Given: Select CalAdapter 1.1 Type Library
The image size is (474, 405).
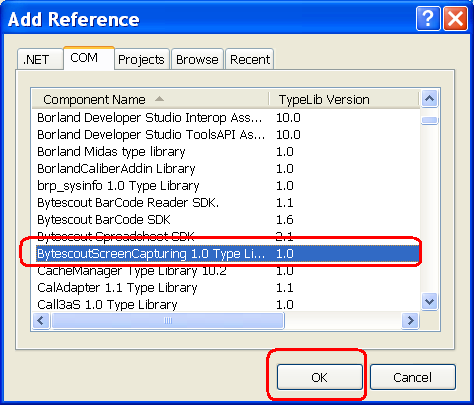Looking at the screenshot, I should (x=227, y=288).
